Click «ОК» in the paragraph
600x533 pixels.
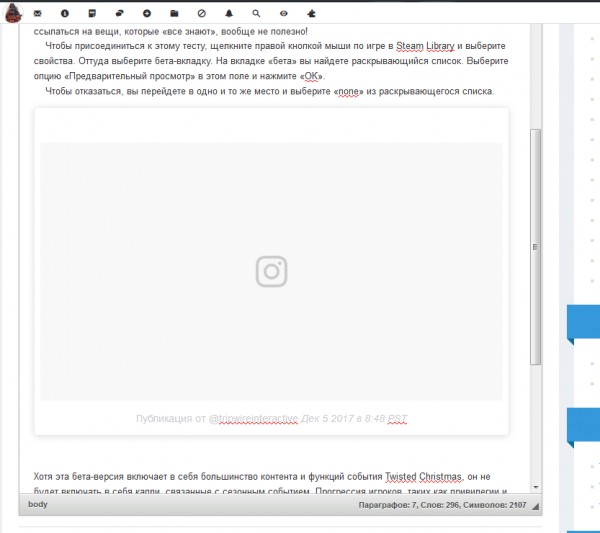click(311, 76)
